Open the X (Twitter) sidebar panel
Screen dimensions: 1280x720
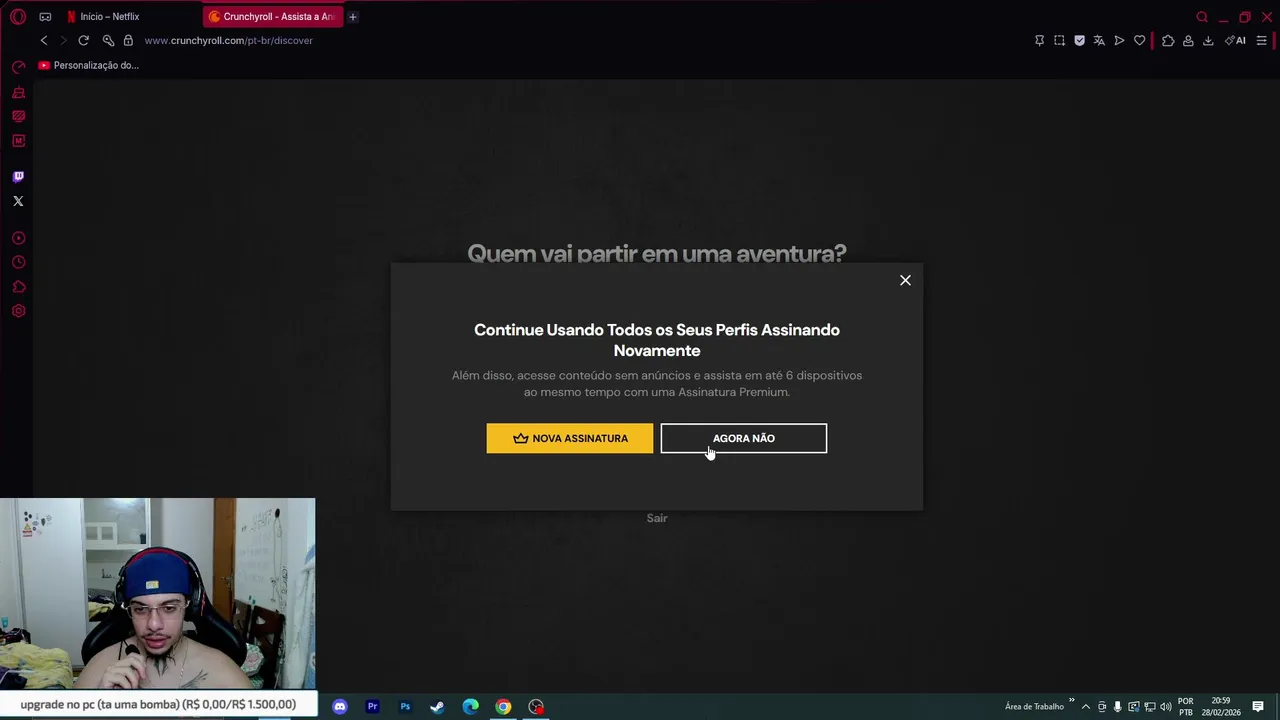(x=18, y=201)
